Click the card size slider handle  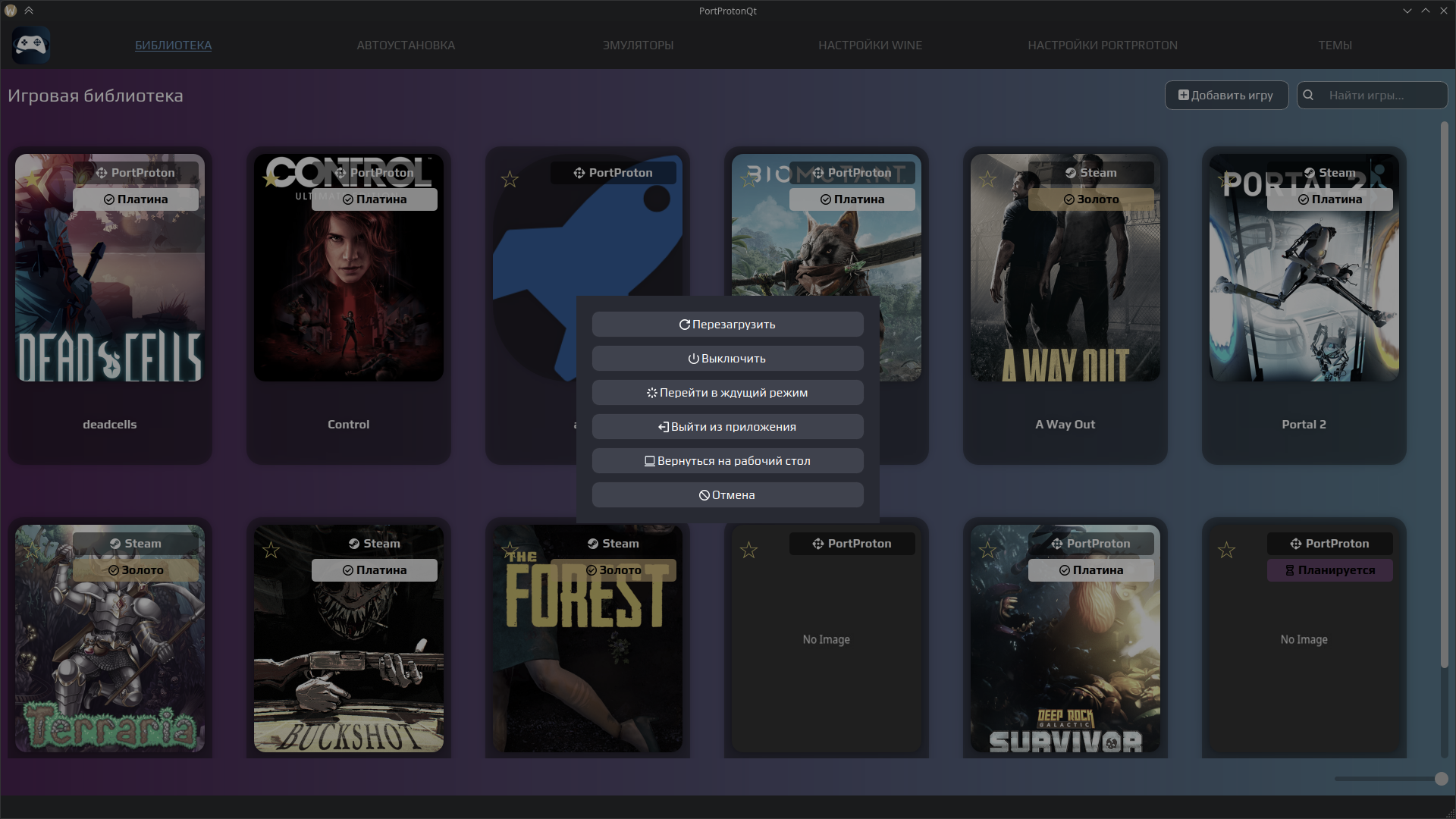coord(1441,779)
